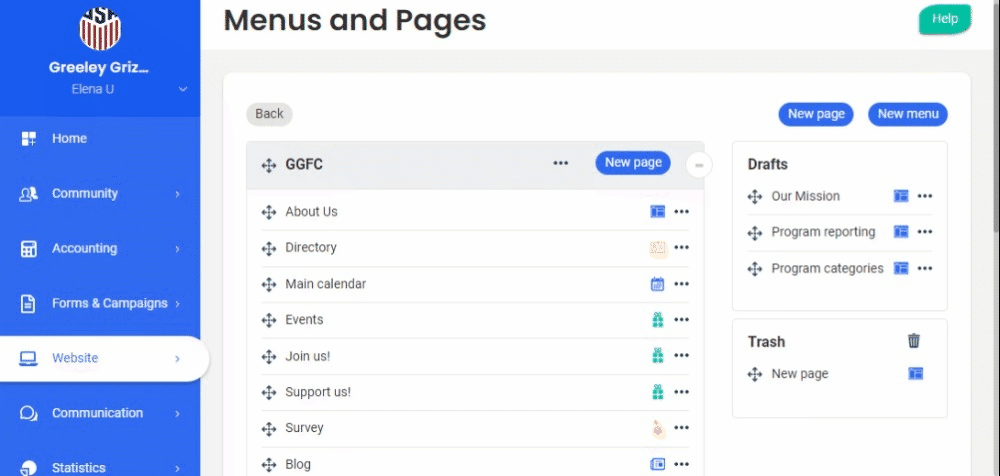Open the Main calendar options ellipsis
The image size is (1000, 476).
(x=682, y=284)
